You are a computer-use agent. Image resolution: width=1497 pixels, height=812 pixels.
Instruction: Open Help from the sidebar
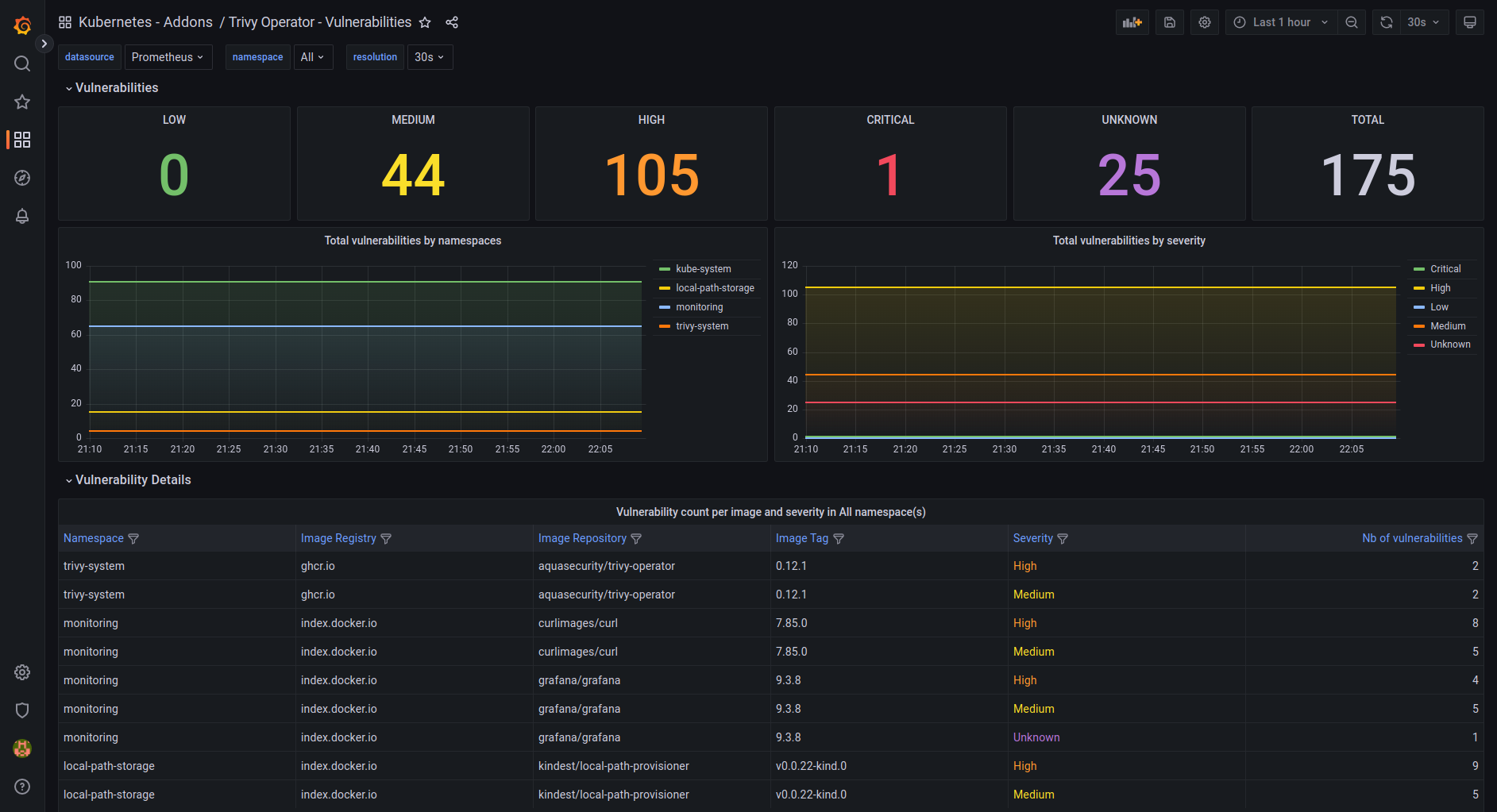21,787
